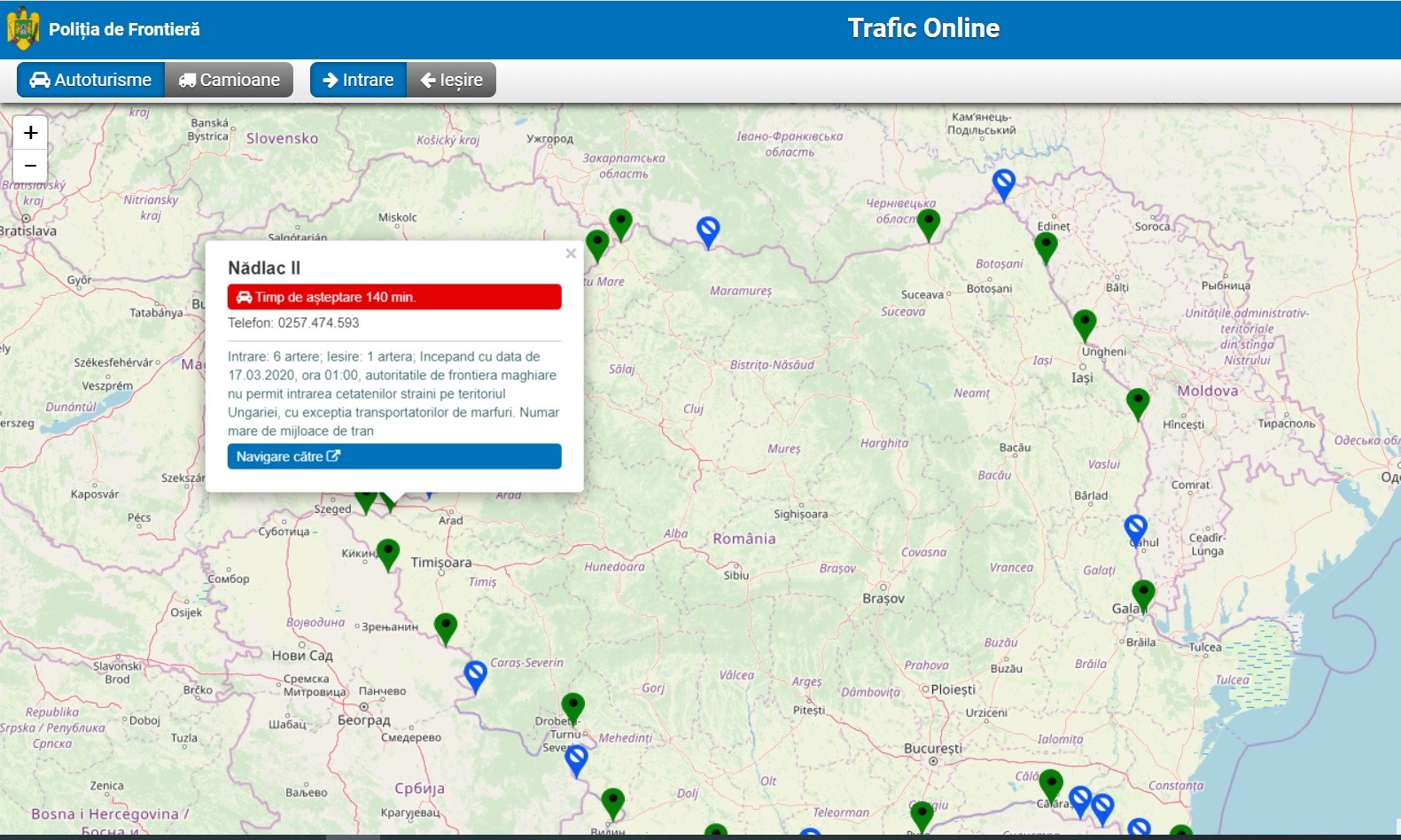The height and width of the screenshot is (840, 1401).
Task: Close the Nădlac II popup
Action: coord(571,253)
